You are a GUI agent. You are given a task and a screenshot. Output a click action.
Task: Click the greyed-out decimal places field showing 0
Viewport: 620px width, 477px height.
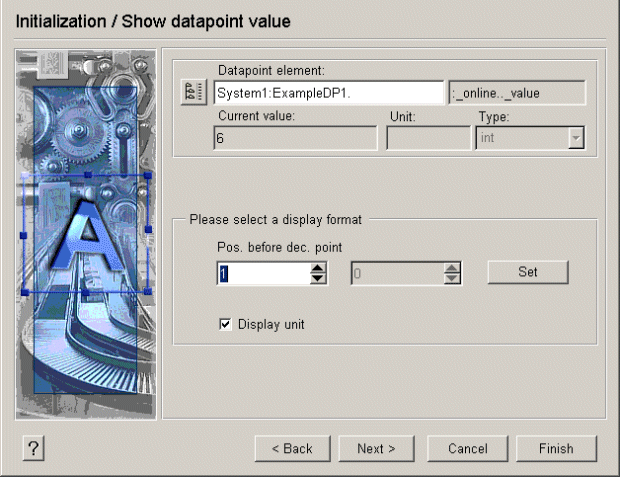coord(396,272)
